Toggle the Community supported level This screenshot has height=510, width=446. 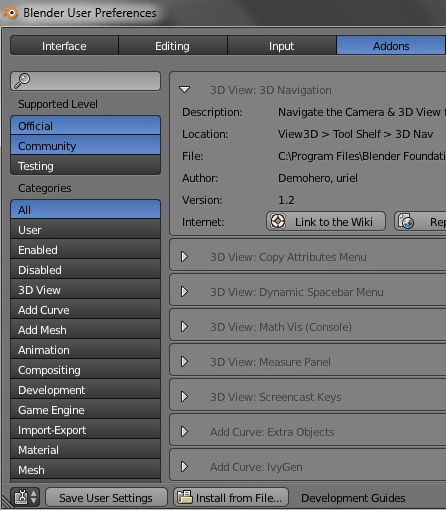pos(86,146)
